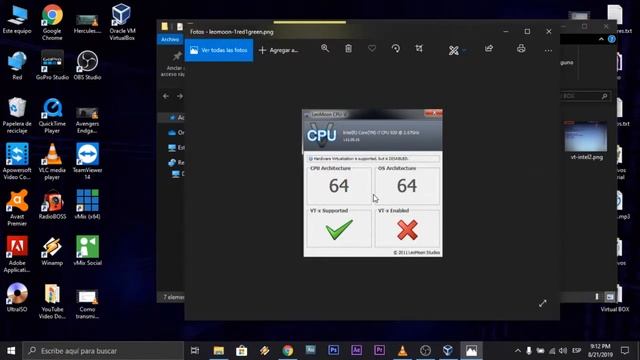Click the back arrow in File Explorer
640x360 pixels.
(166, 96)
